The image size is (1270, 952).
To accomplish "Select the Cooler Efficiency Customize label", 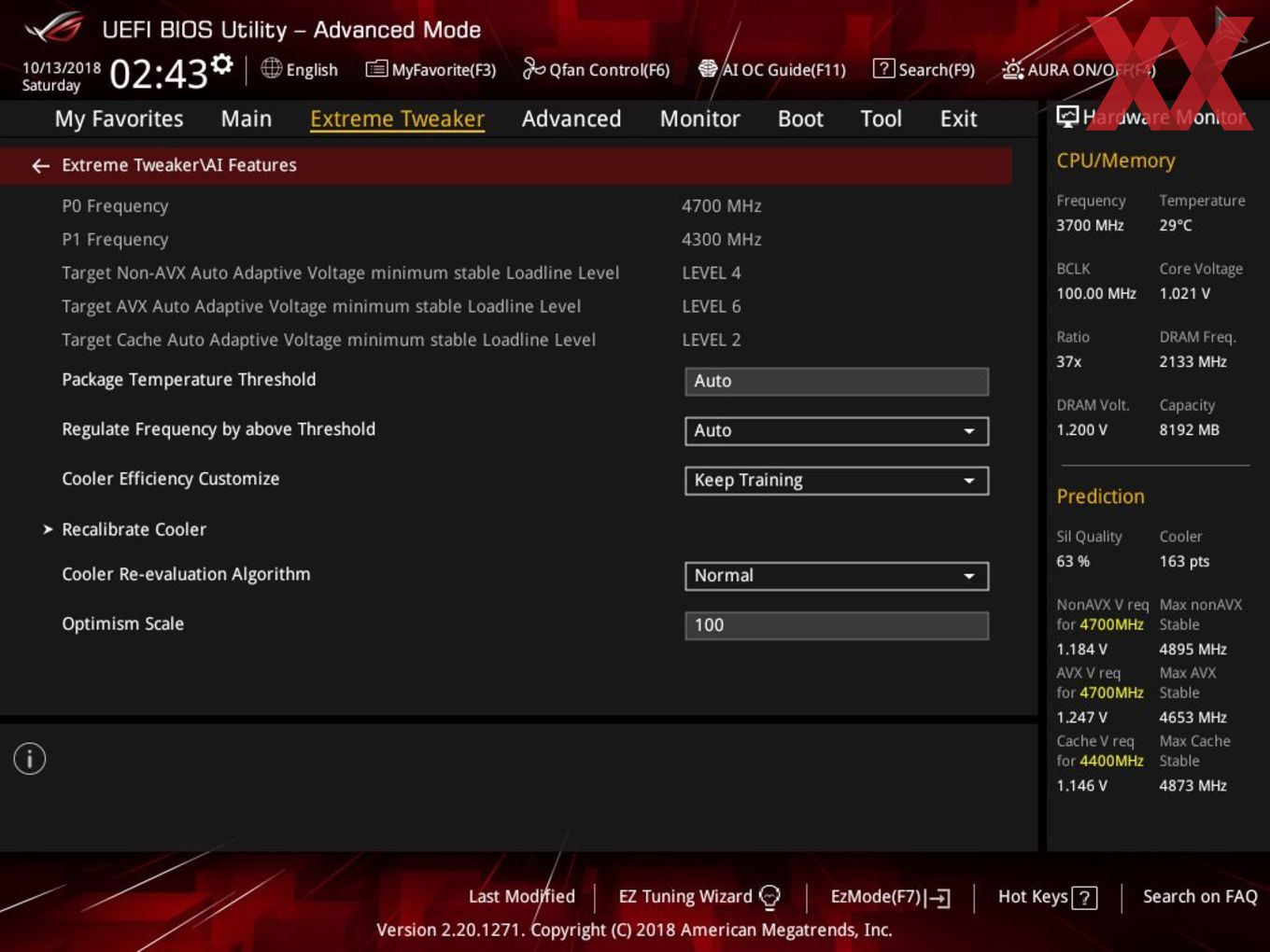I will pos(170,479).
